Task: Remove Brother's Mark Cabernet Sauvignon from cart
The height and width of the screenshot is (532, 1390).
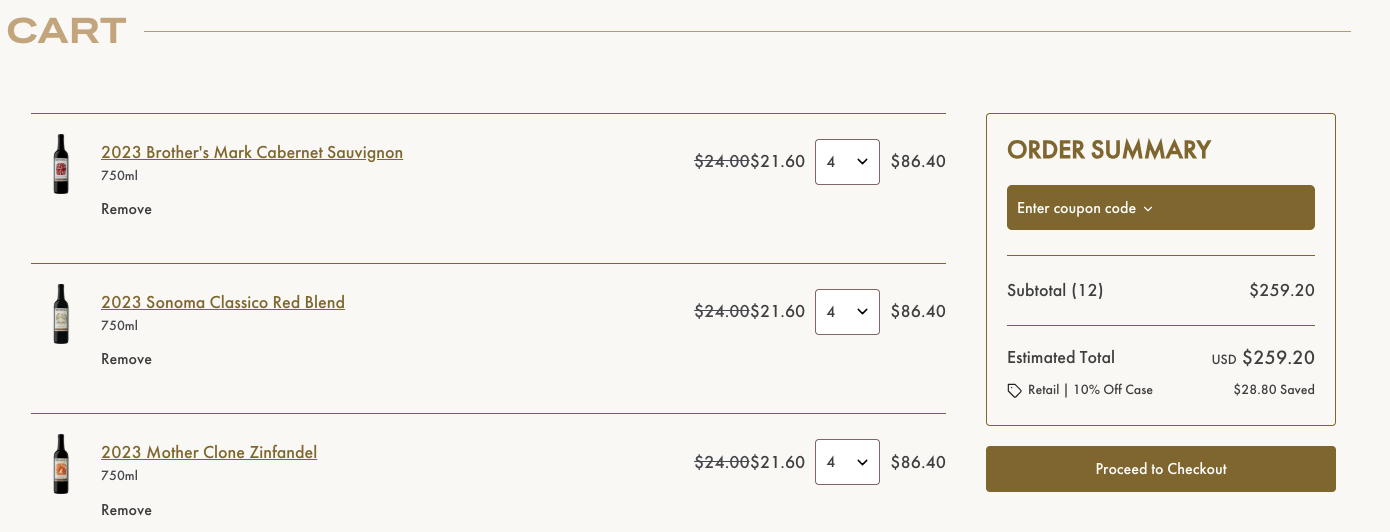Action: click(x=126, y=209)
